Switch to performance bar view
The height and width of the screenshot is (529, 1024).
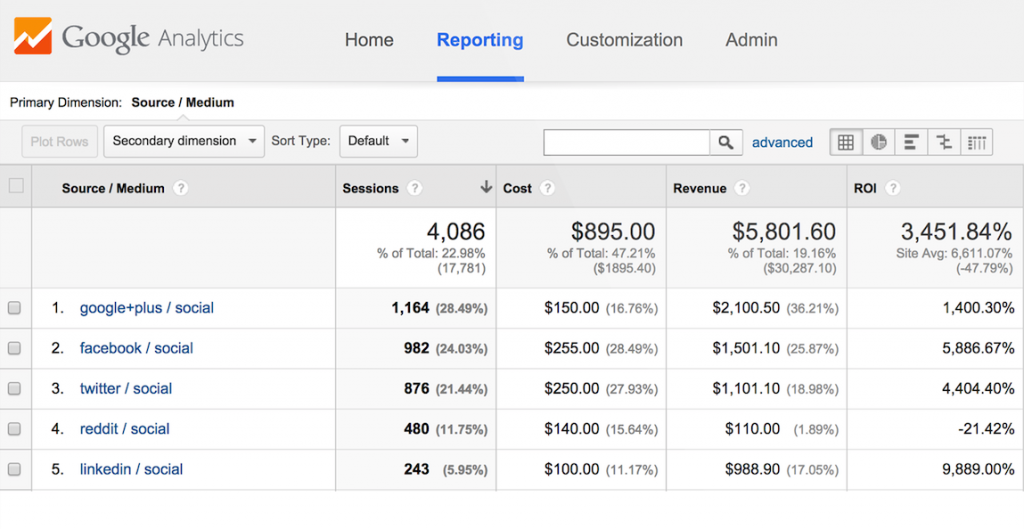[911, 142]
